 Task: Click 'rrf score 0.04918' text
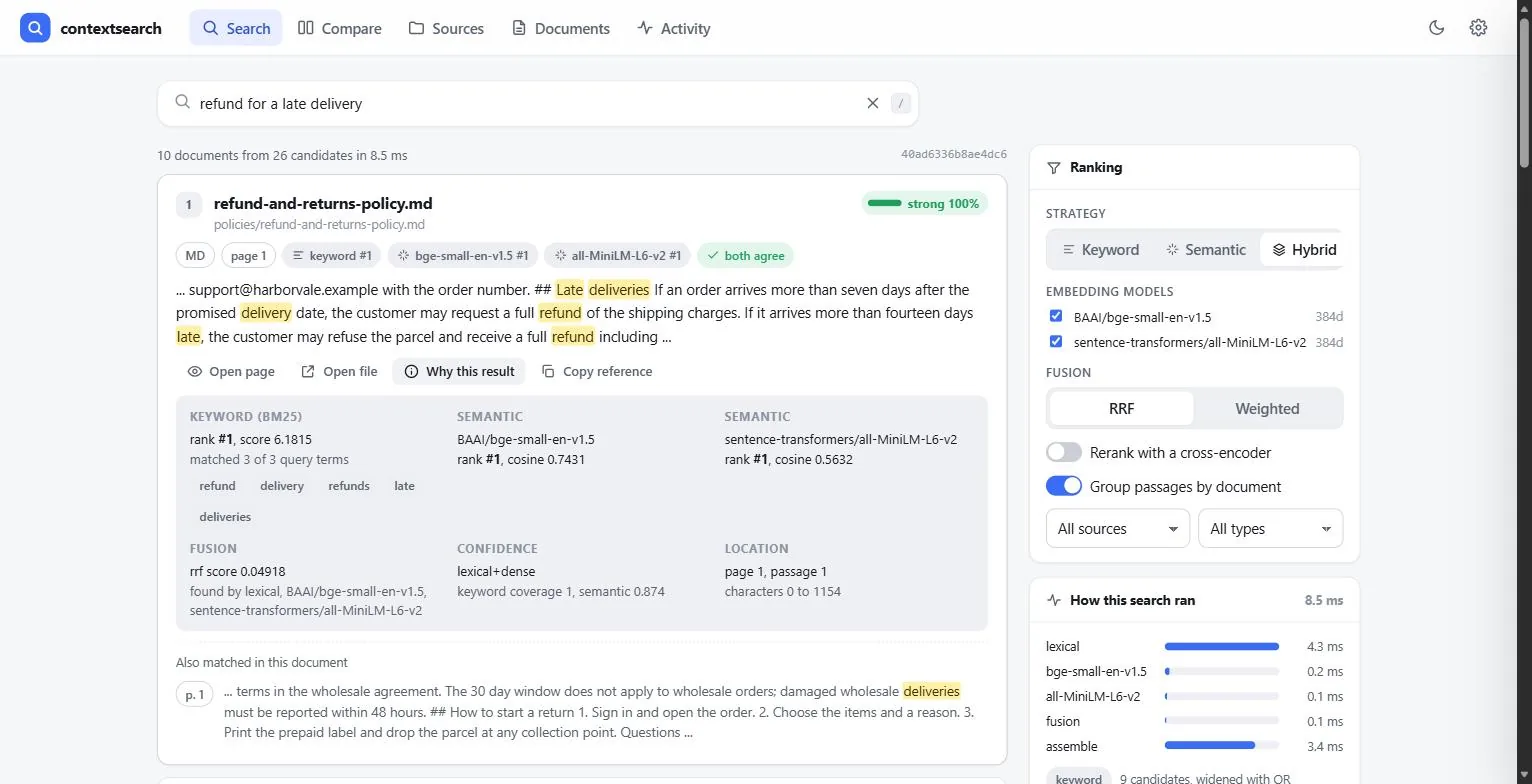point(238,571)
